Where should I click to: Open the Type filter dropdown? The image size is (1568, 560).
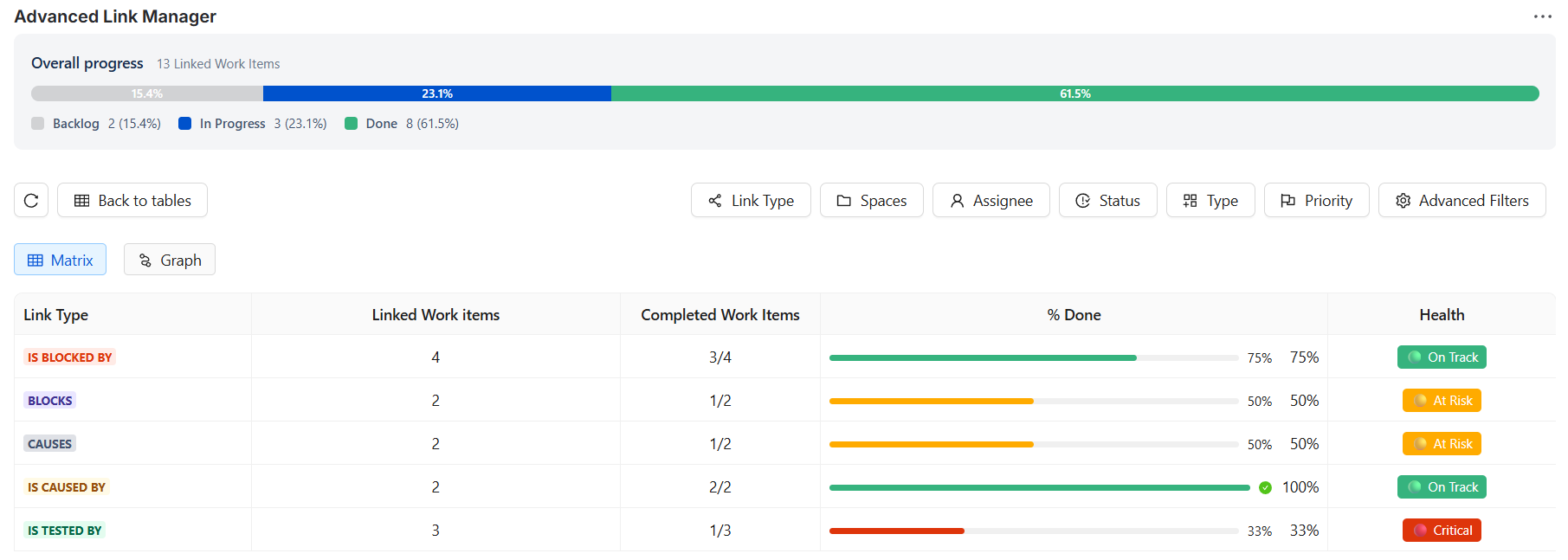(1210, 201)
